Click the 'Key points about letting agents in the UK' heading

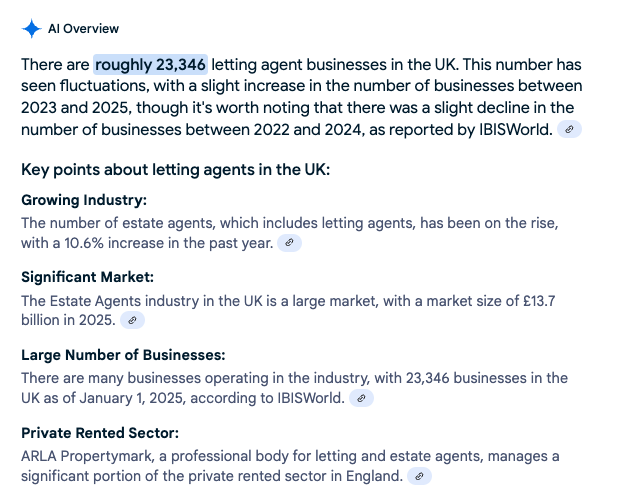(175, 170)
